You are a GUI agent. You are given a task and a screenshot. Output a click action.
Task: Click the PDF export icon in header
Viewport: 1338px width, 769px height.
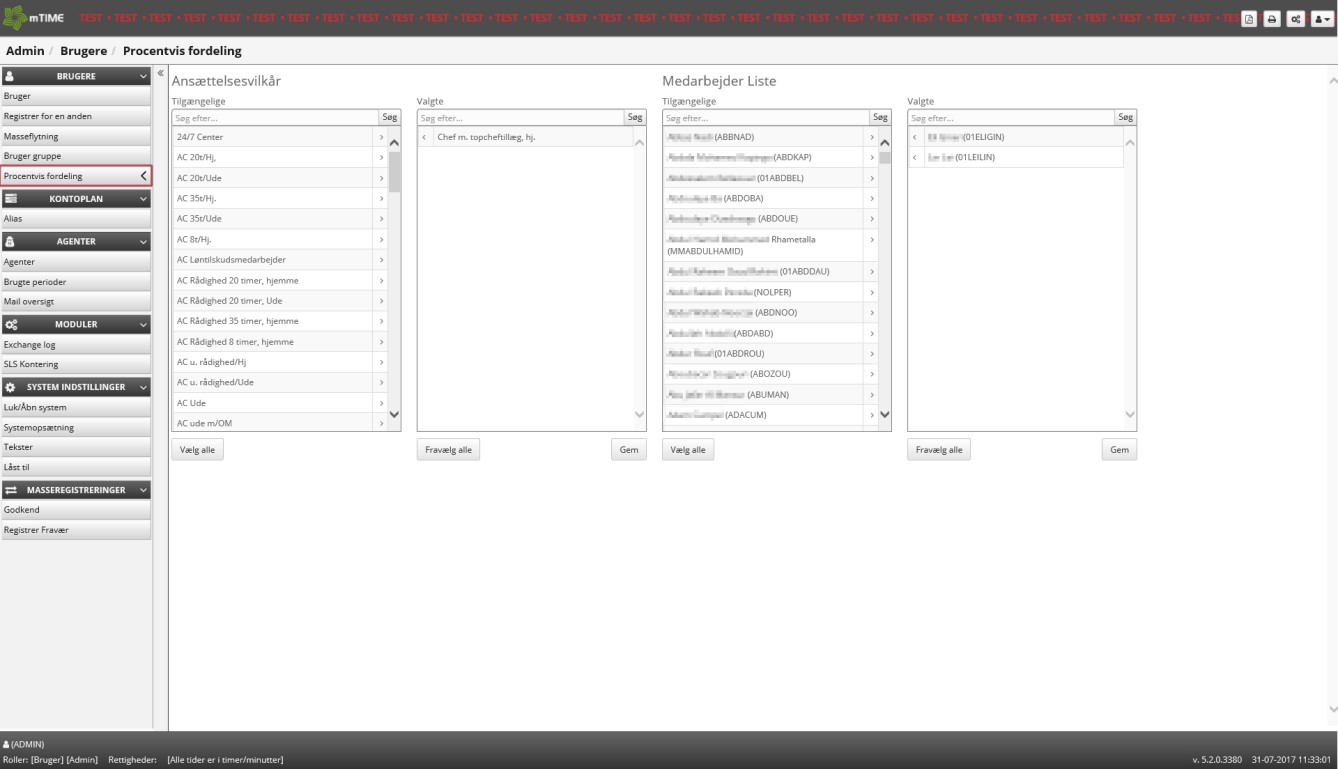(x=1250, y=19)
